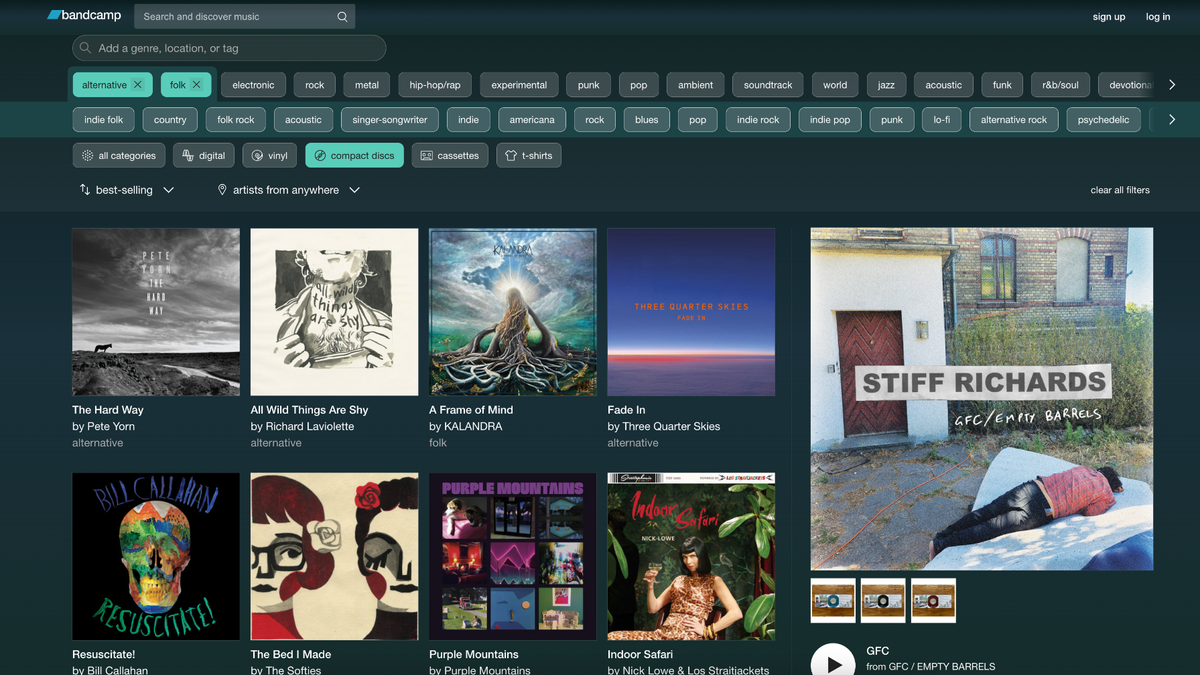Expand more genres with the right chevron
The image size is (1200, 675).
(1172, 84)
